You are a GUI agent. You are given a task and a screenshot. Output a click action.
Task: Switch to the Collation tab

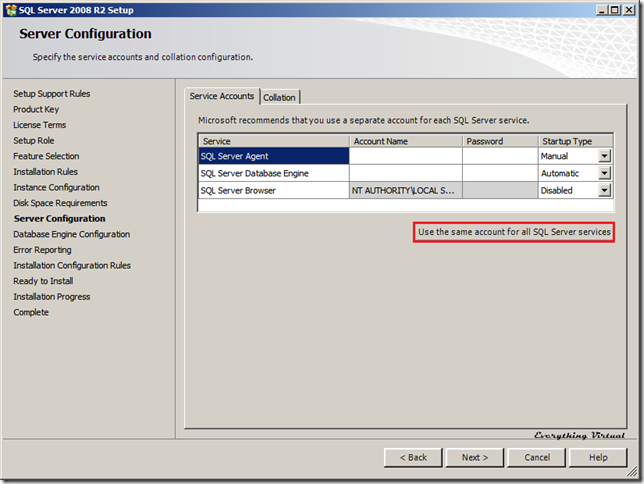(x=279, y=98)
